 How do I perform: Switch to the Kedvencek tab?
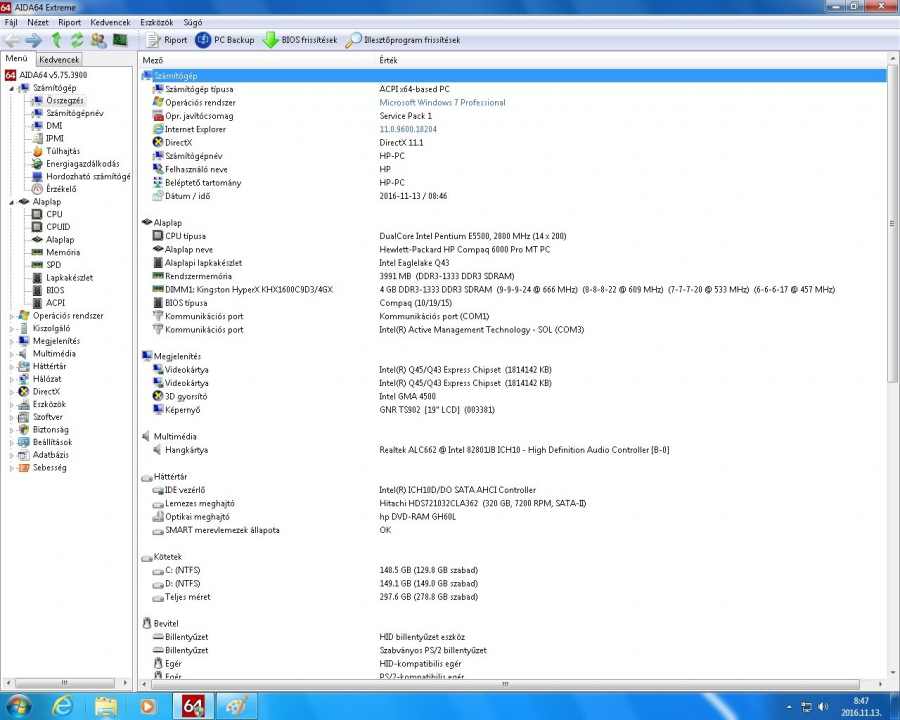click(59, 59)
